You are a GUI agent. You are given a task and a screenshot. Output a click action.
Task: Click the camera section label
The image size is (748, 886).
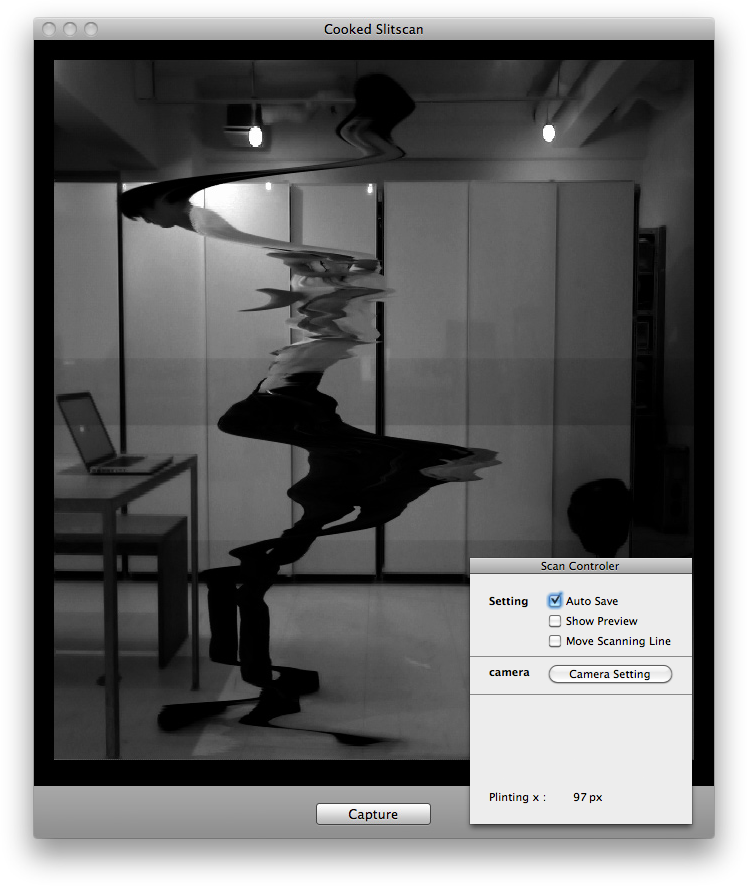(509, 673)
